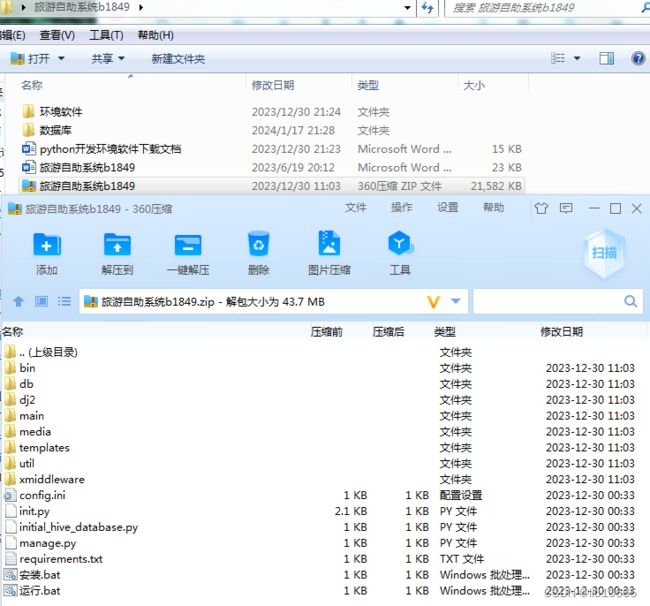Click the orange V icon in path bar
The width and height of the screenshot is (650, 606).
point(433,302)
